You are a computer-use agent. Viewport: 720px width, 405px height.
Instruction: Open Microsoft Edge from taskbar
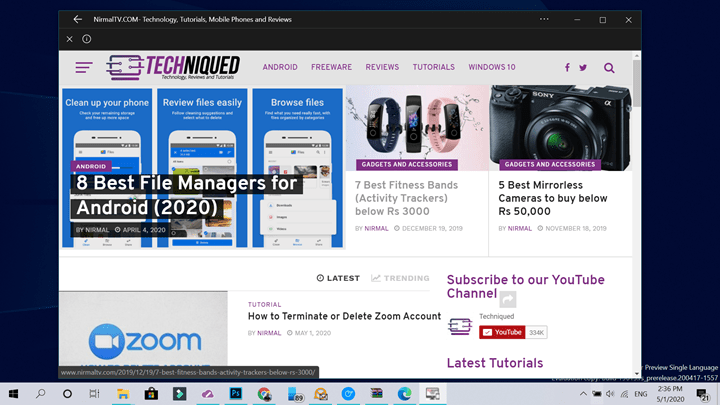click(x=405, y=394)
